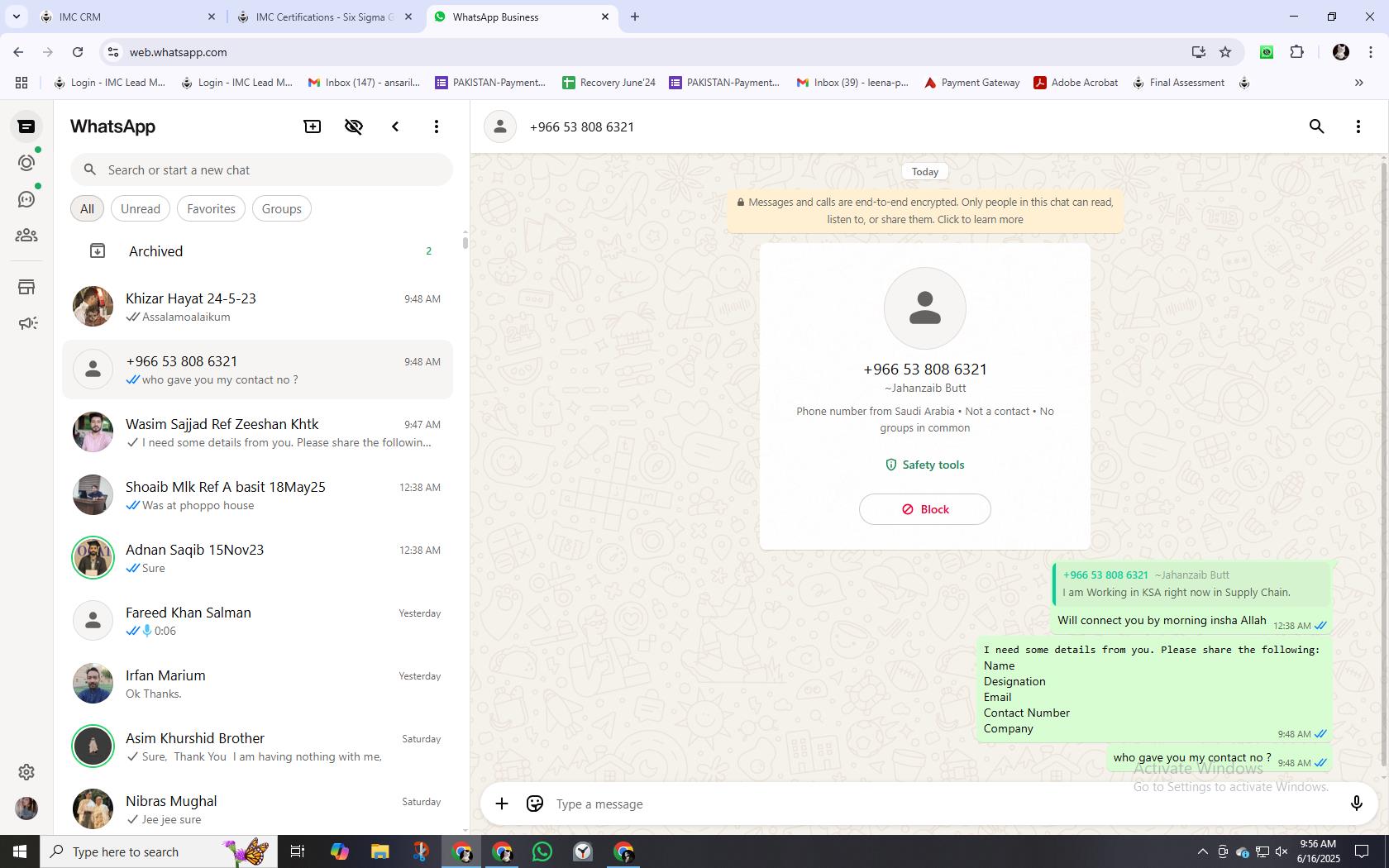Record voice message with microphone icon
Screen dimensions: 1389x868
(x=1356, y=804)
